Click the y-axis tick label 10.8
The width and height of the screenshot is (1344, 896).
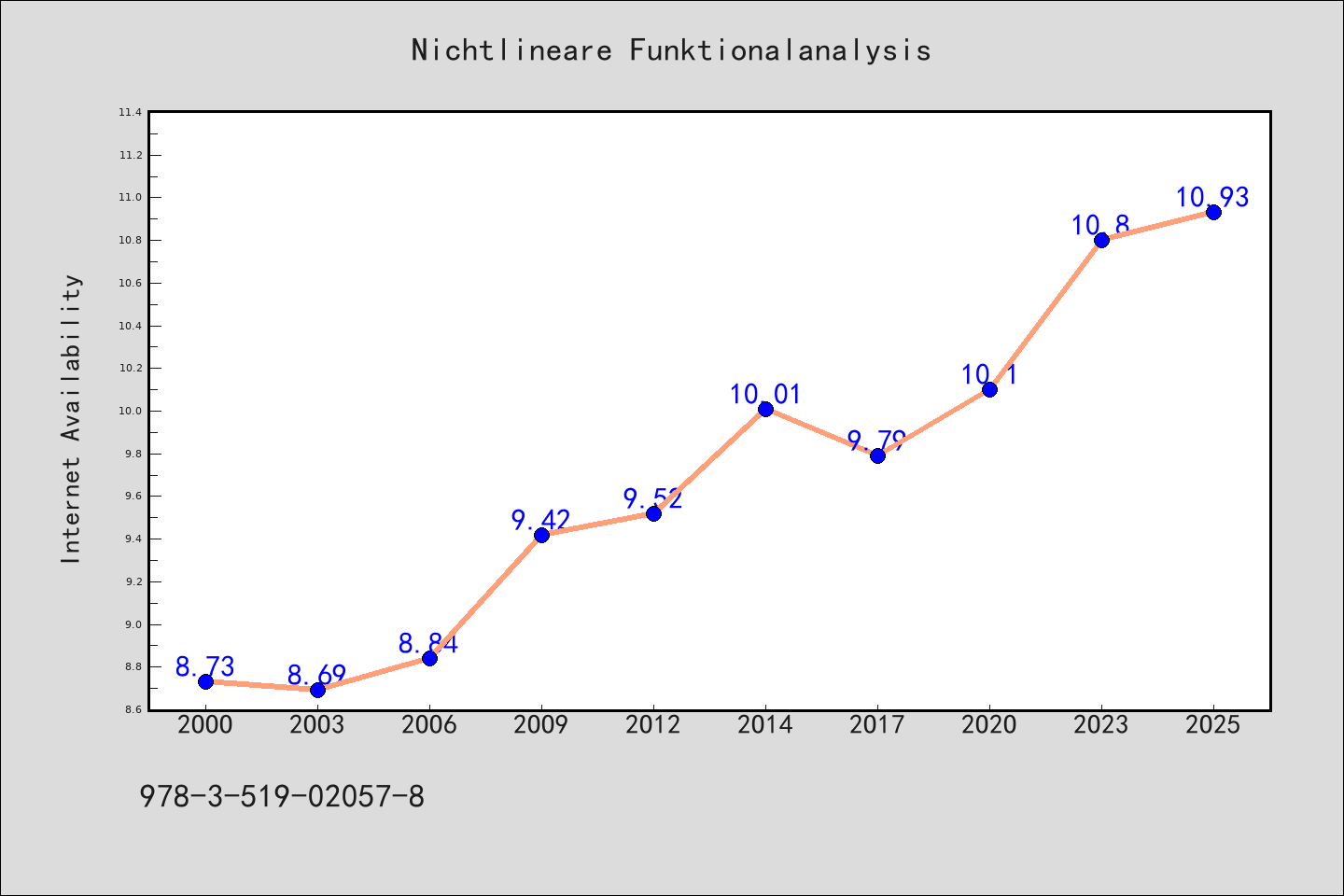click(x=130, y=241)
